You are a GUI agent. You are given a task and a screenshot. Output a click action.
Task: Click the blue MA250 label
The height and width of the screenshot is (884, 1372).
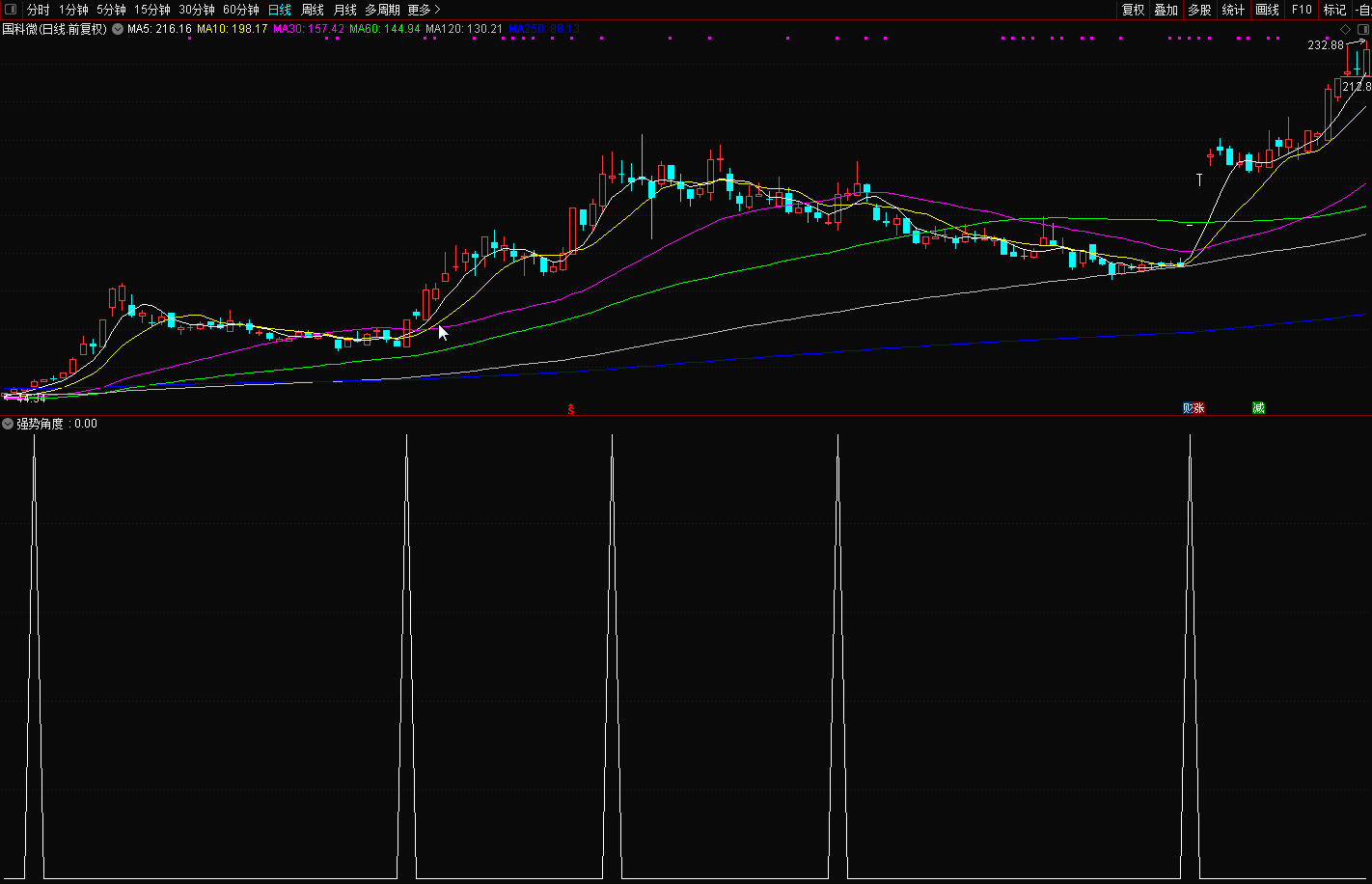[543, 29]
